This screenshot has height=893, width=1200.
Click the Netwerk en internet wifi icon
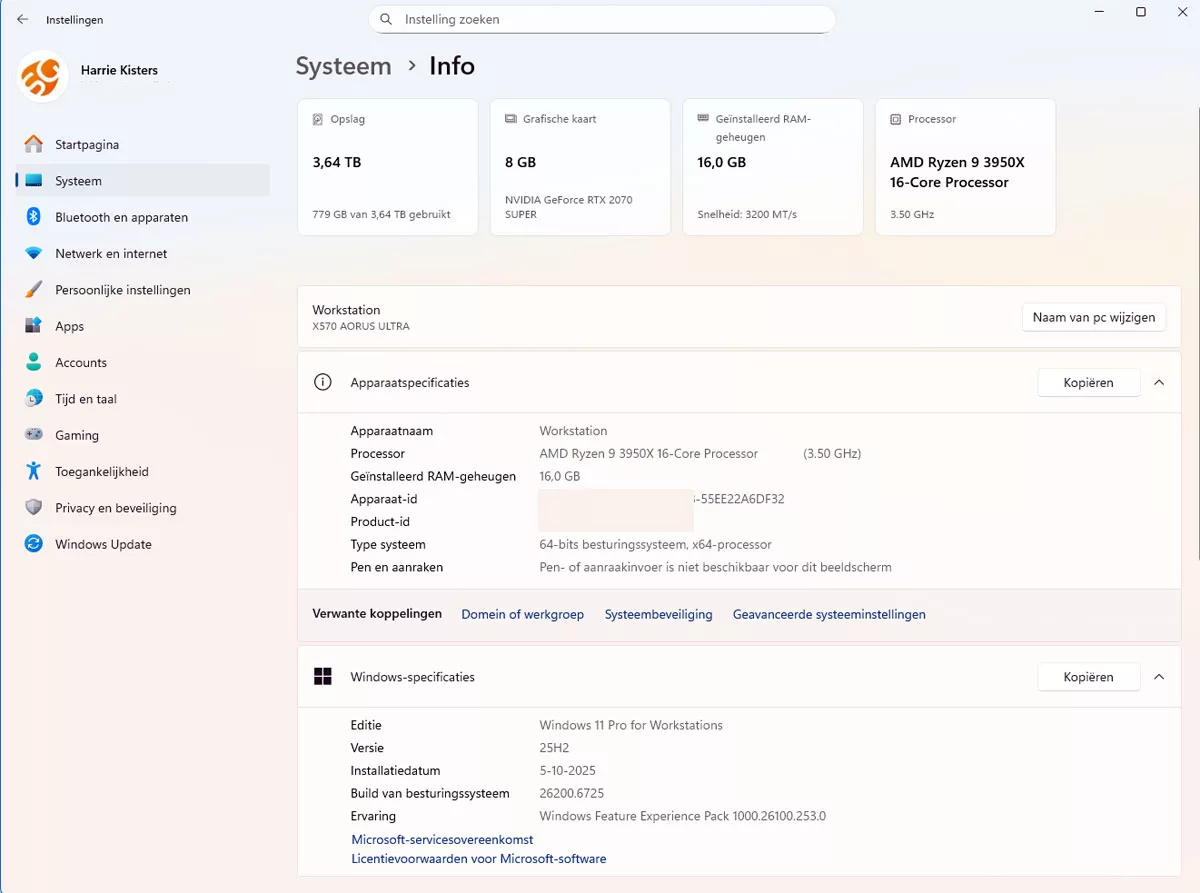tap(34, 254)
